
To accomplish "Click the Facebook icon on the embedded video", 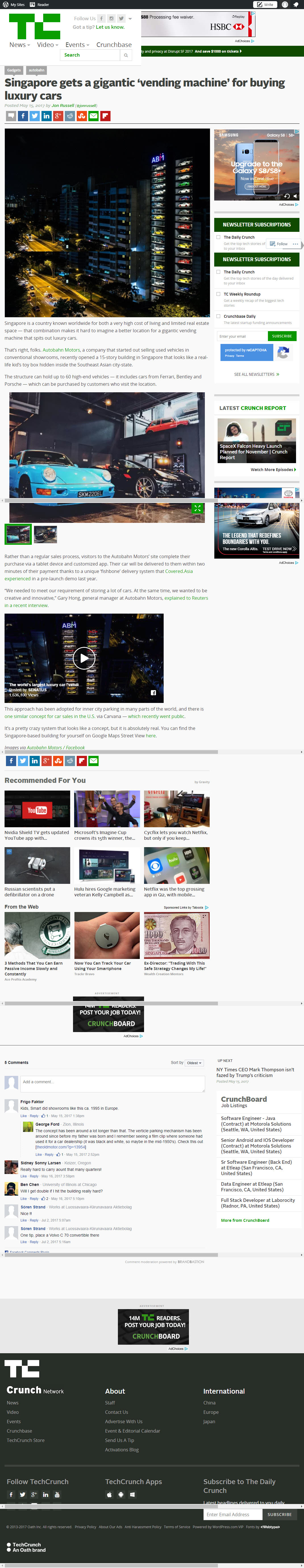I will coord(153,693).
